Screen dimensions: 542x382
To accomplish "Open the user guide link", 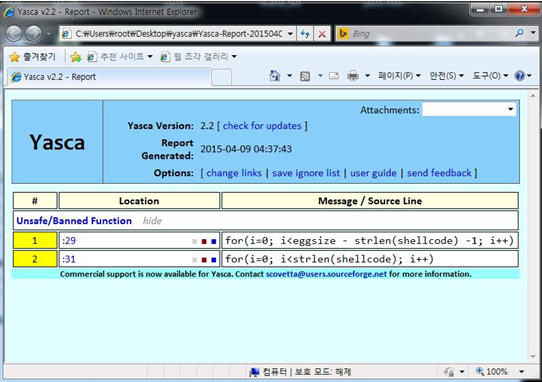I will pos(373,173).
